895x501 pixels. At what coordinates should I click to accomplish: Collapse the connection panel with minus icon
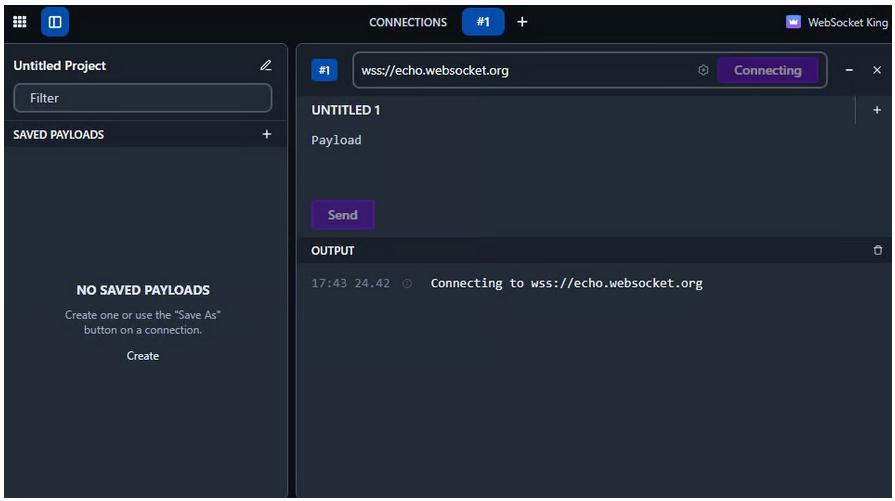pyautogui.click(x=849, y=71)
